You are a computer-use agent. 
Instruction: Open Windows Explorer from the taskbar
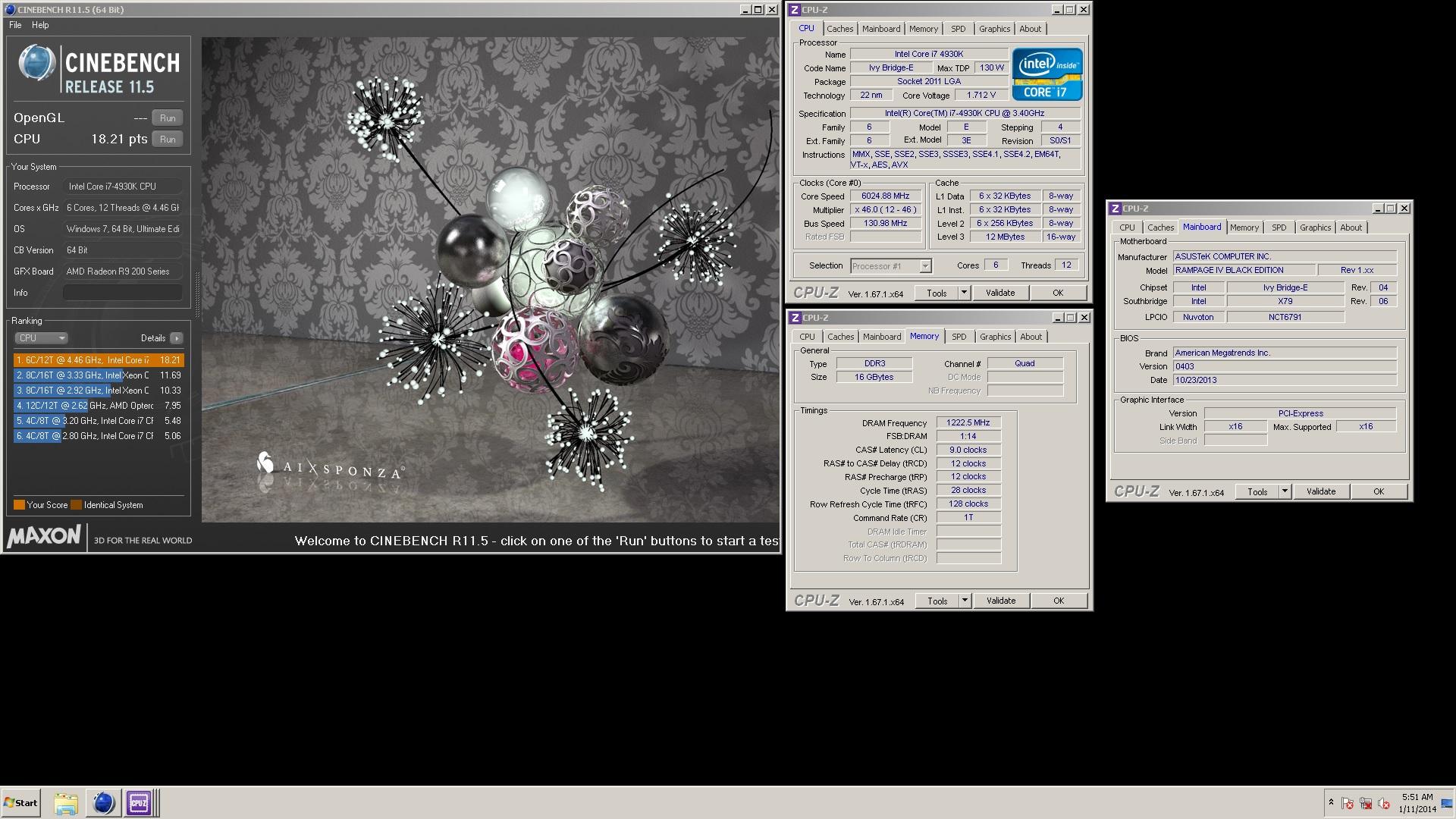coord(66,803)
